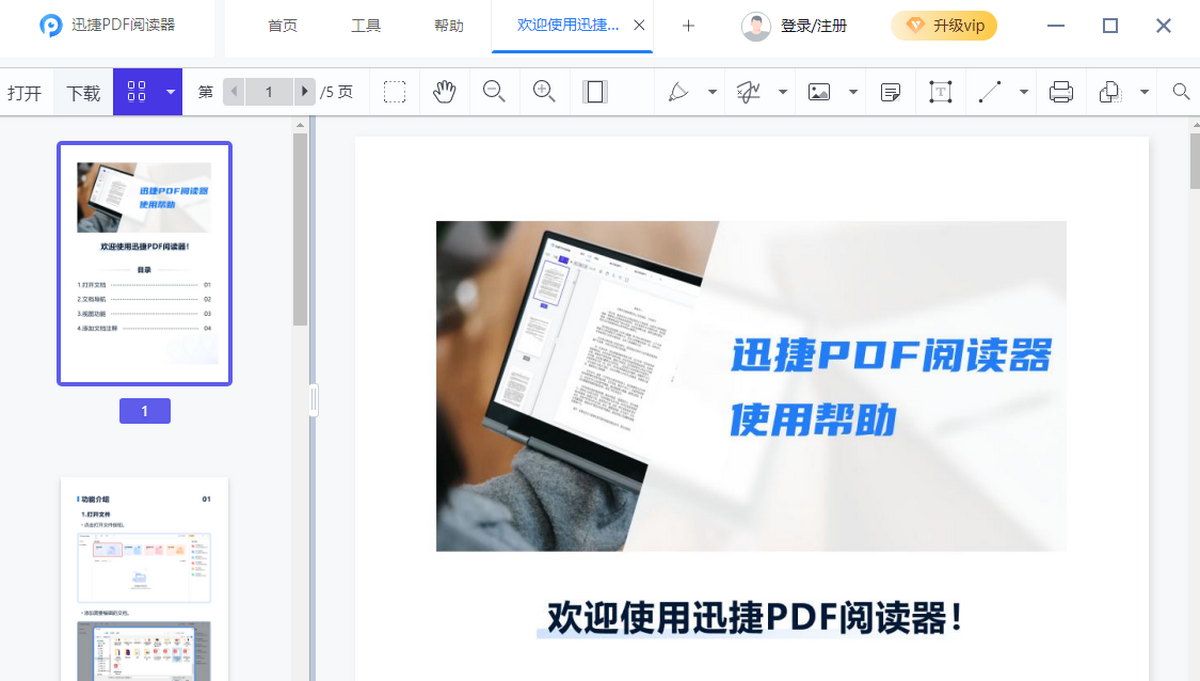The width and height of the screenshot is (1200, 681).
Task: Open the line tool options dropdown
Action: point(1024,91)
